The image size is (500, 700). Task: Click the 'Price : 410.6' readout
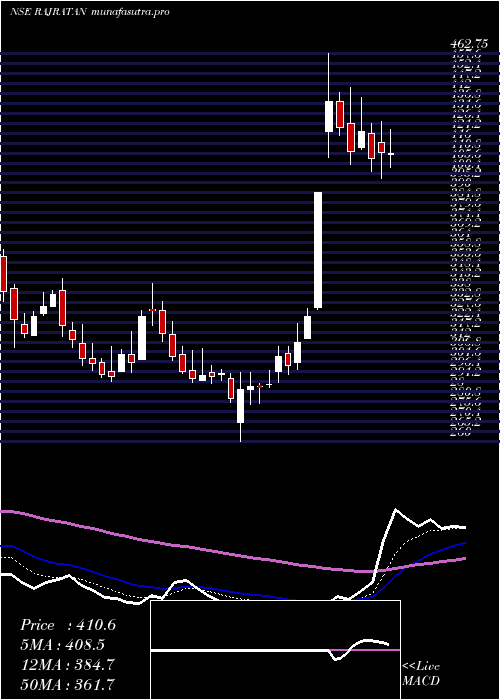click(x=68, y=625)
